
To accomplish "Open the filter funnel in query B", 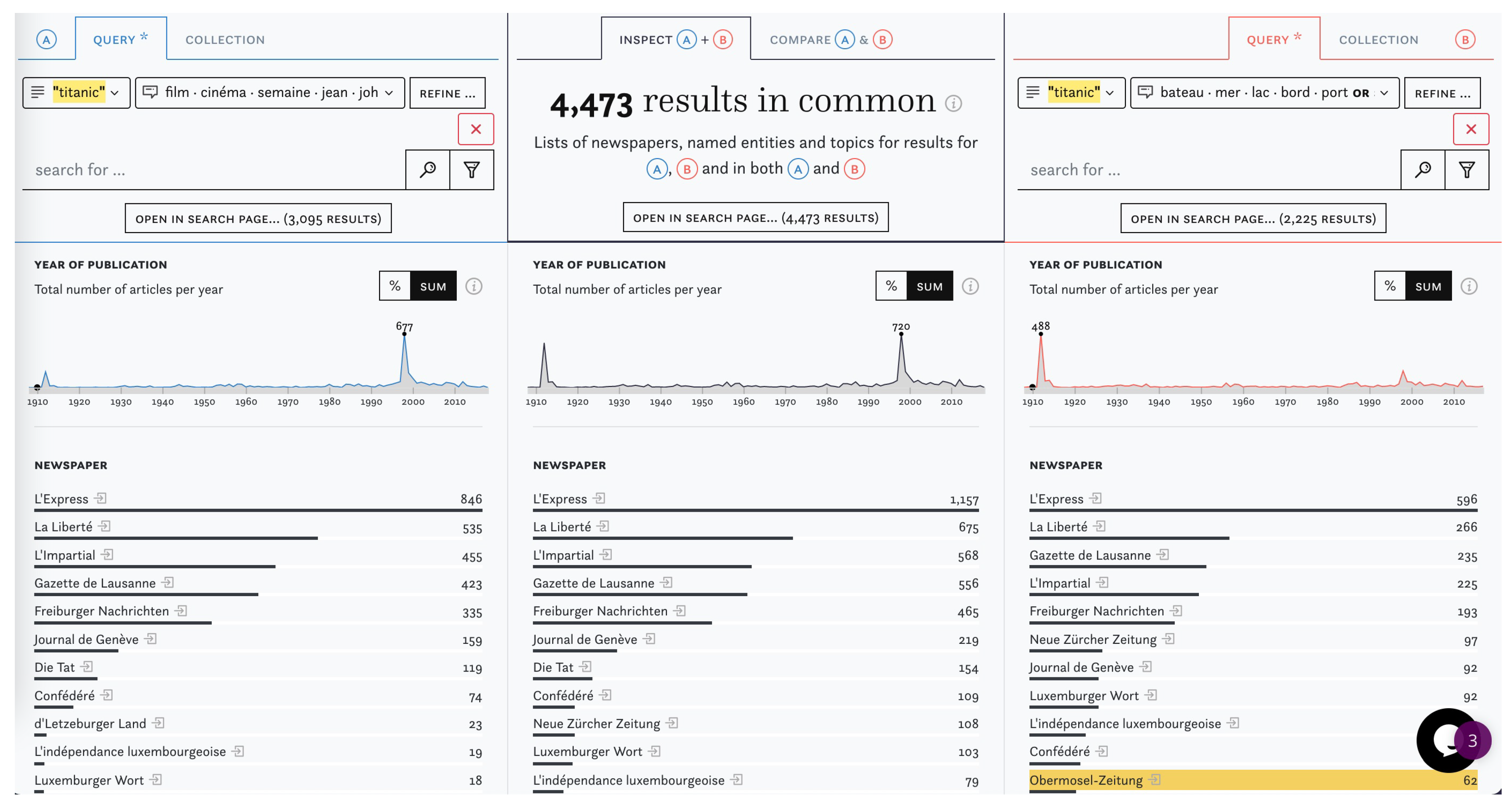I will pyautogui.click(x=1466, y=169).
